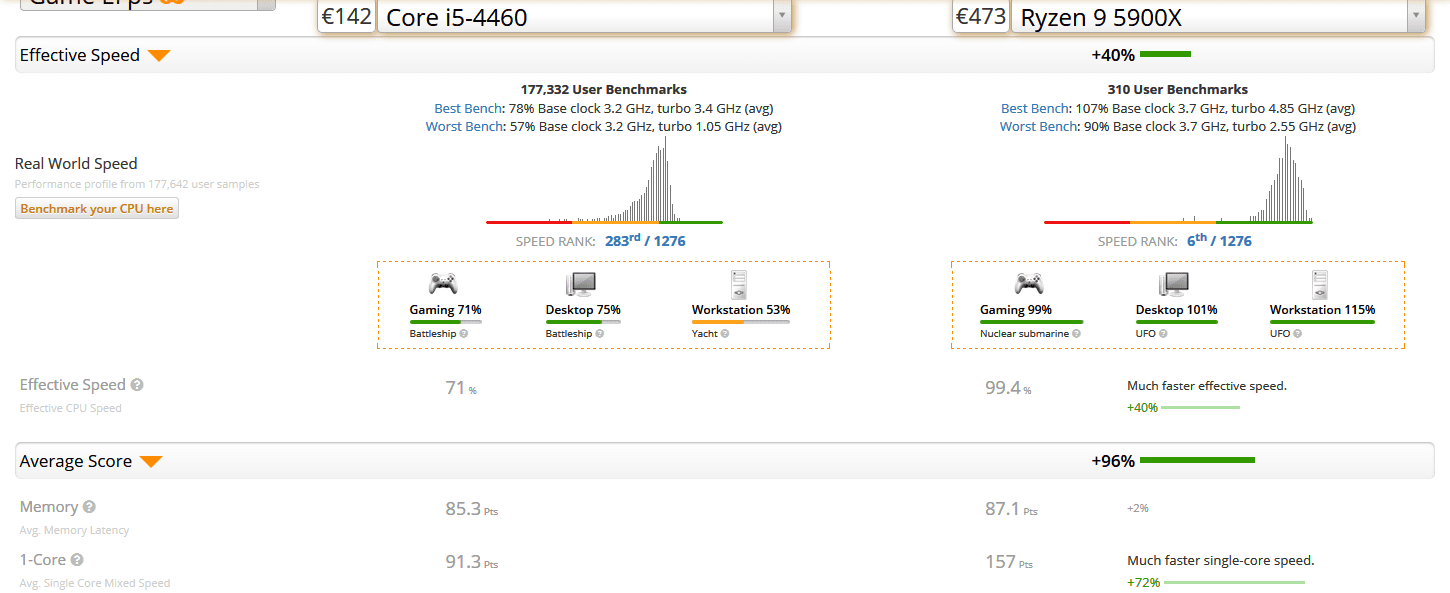Open the help icon beside UFO under Workstation 115%
Screen dimensions: 1450x593
point(1297,333)
